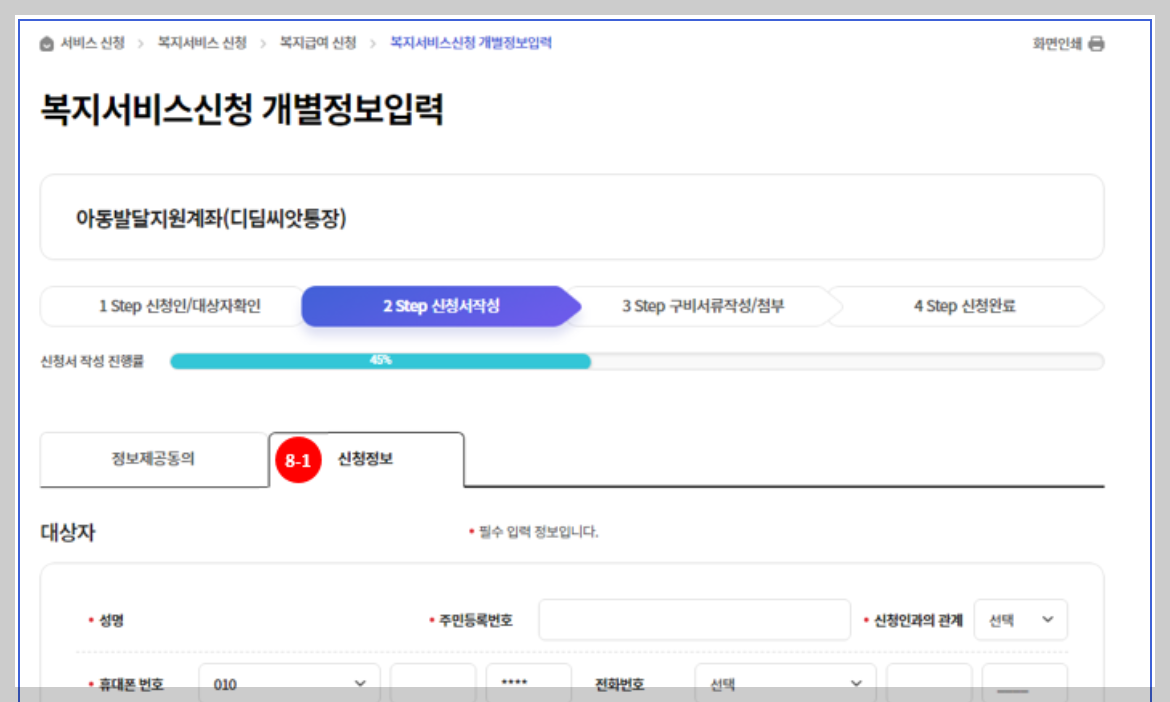Click the 필수 입력 정보입니다 notice text
This screenshot has width=1170, height=702.
pyautogui.click(x=538, y=531)
